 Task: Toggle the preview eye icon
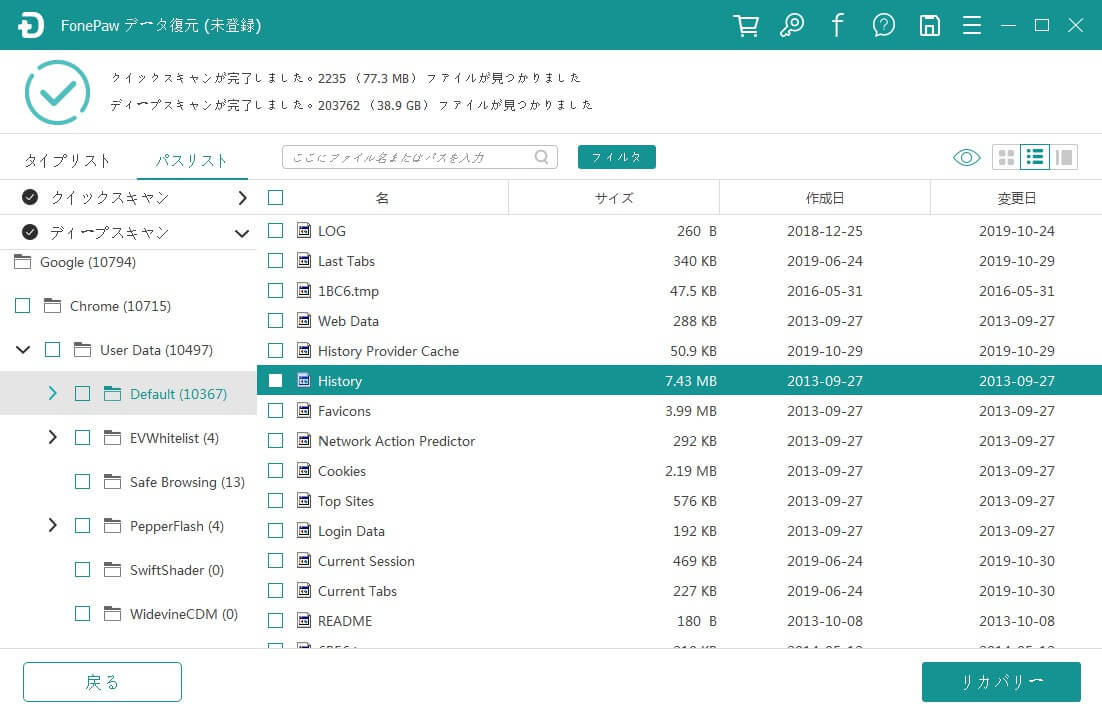pyautogui.click(x=966, y=157)
